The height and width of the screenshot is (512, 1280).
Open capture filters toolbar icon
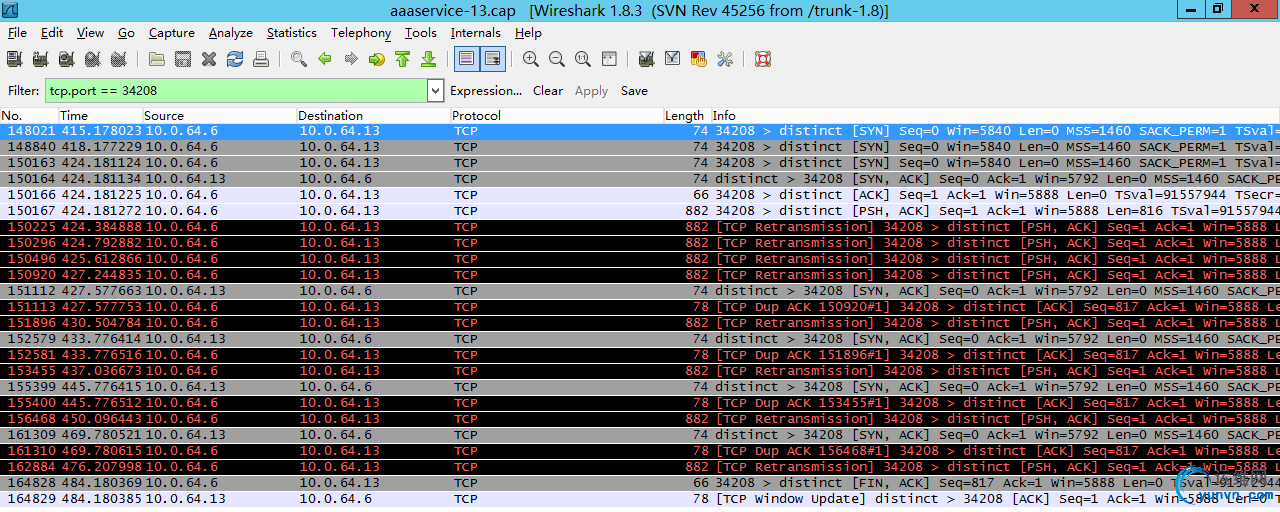pos(647,59)
